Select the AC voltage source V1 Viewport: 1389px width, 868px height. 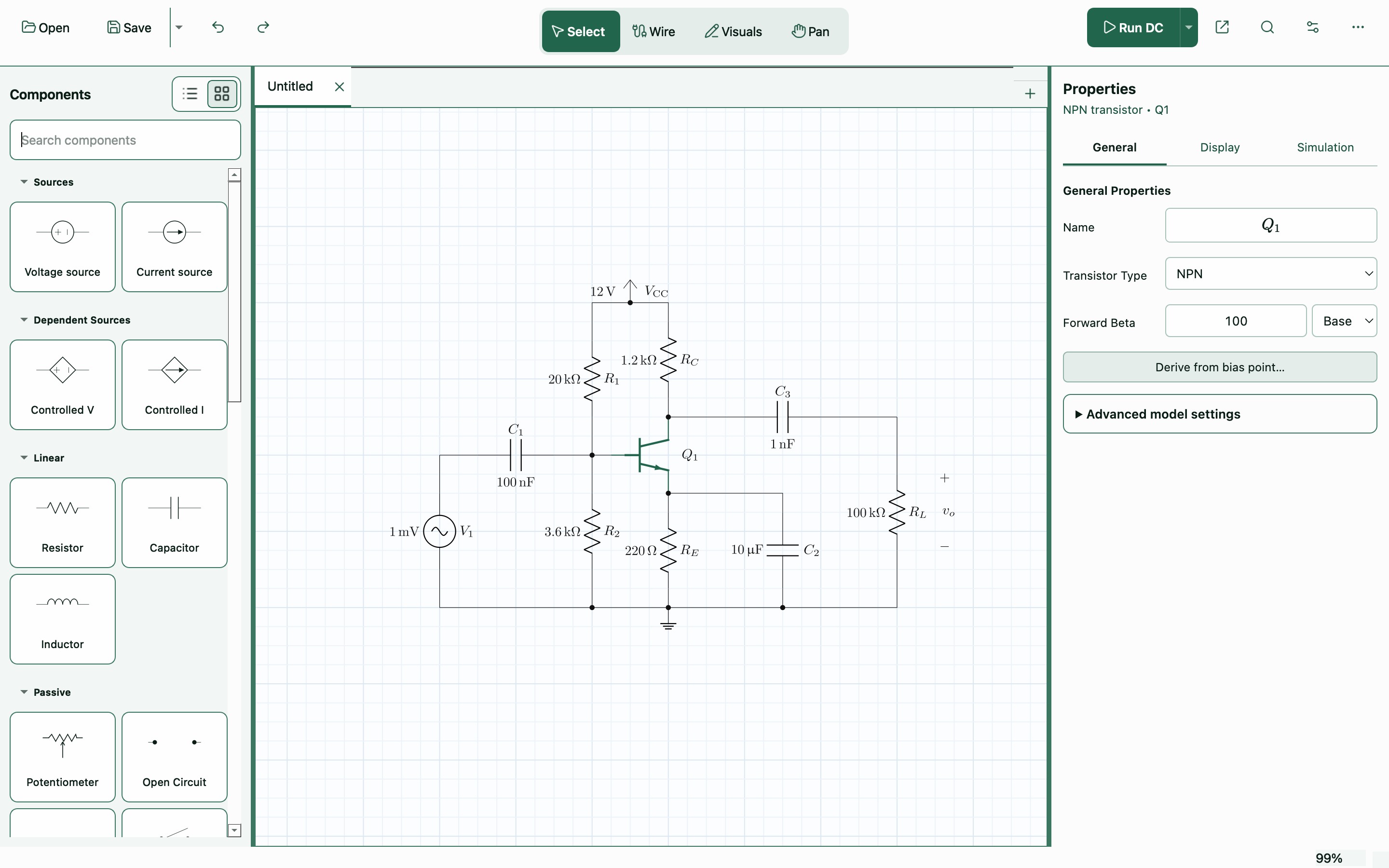tap(440, 531)
